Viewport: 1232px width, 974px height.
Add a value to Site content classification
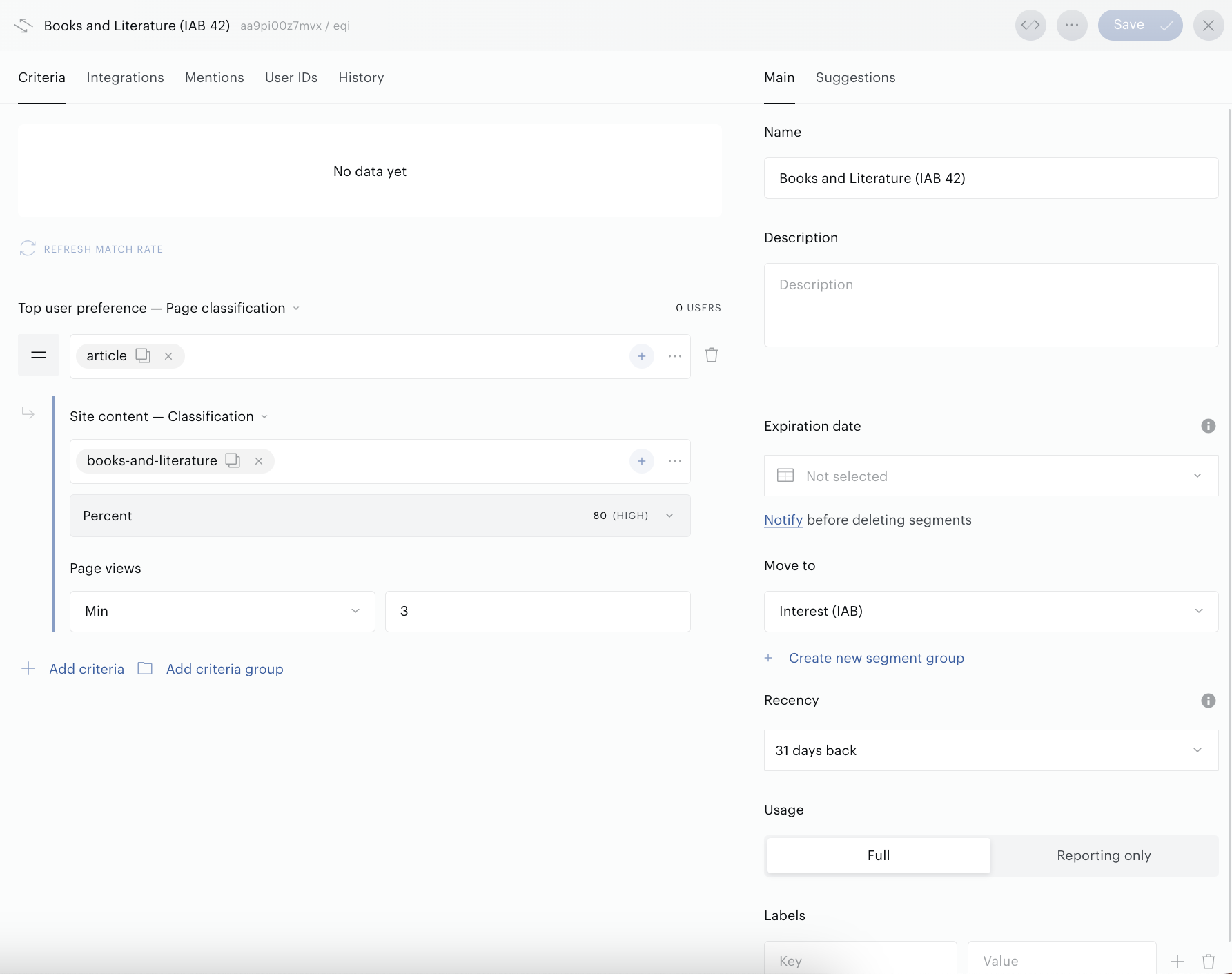642,461
